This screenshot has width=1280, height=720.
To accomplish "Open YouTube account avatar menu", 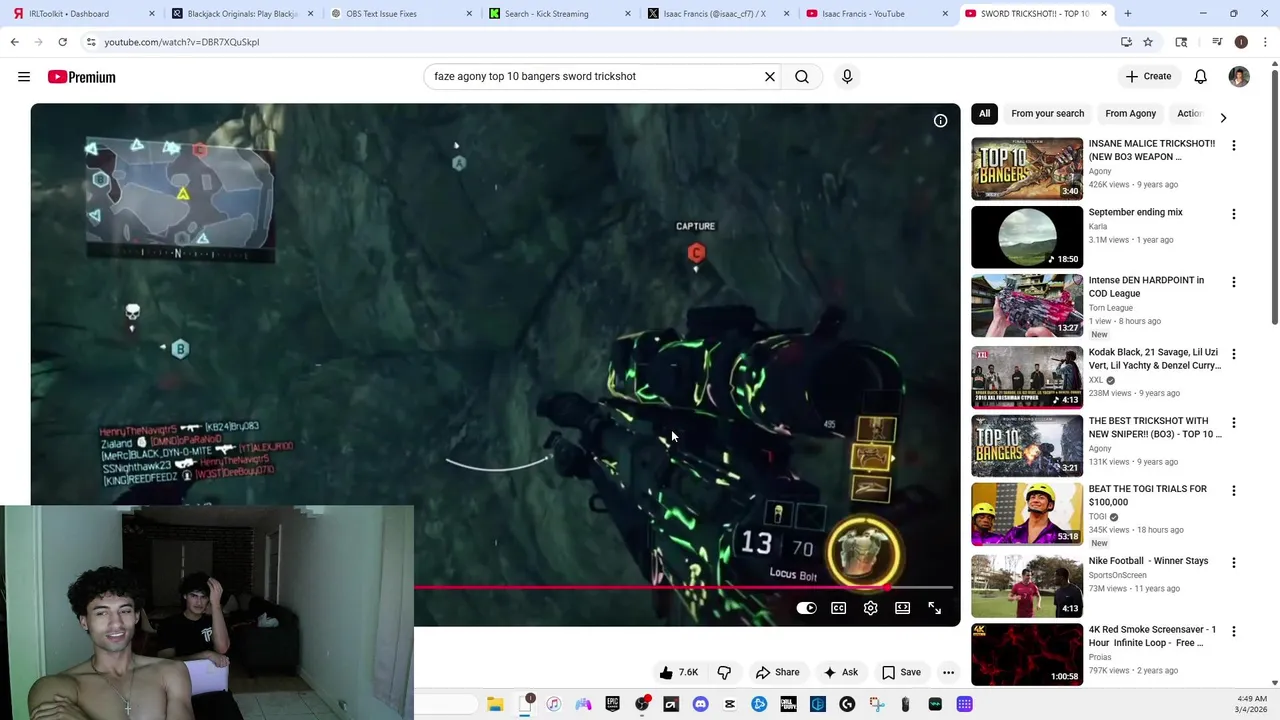I will (1239, 76).
